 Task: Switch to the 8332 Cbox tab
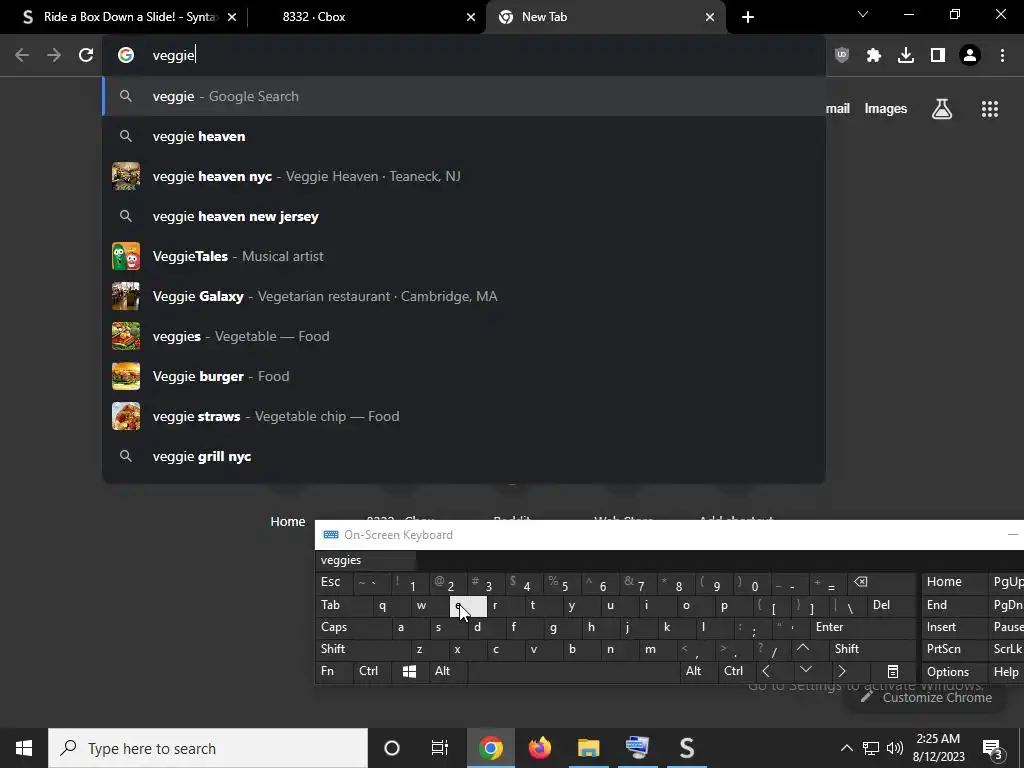tap(366, 17)
